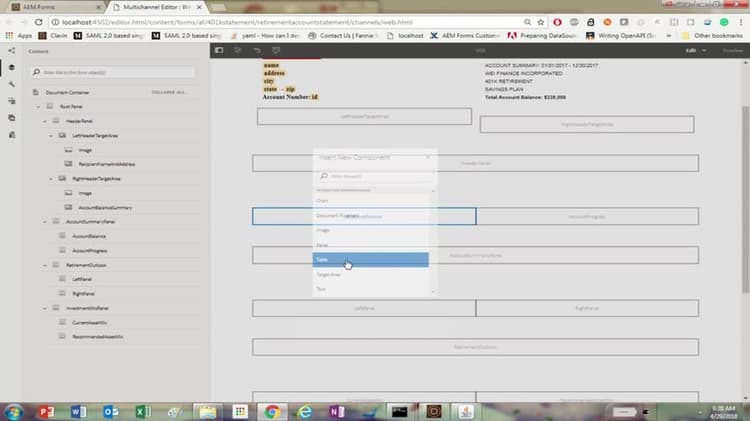Select RecipientNameAndAddress in the tree

click(x=107, y=164)
